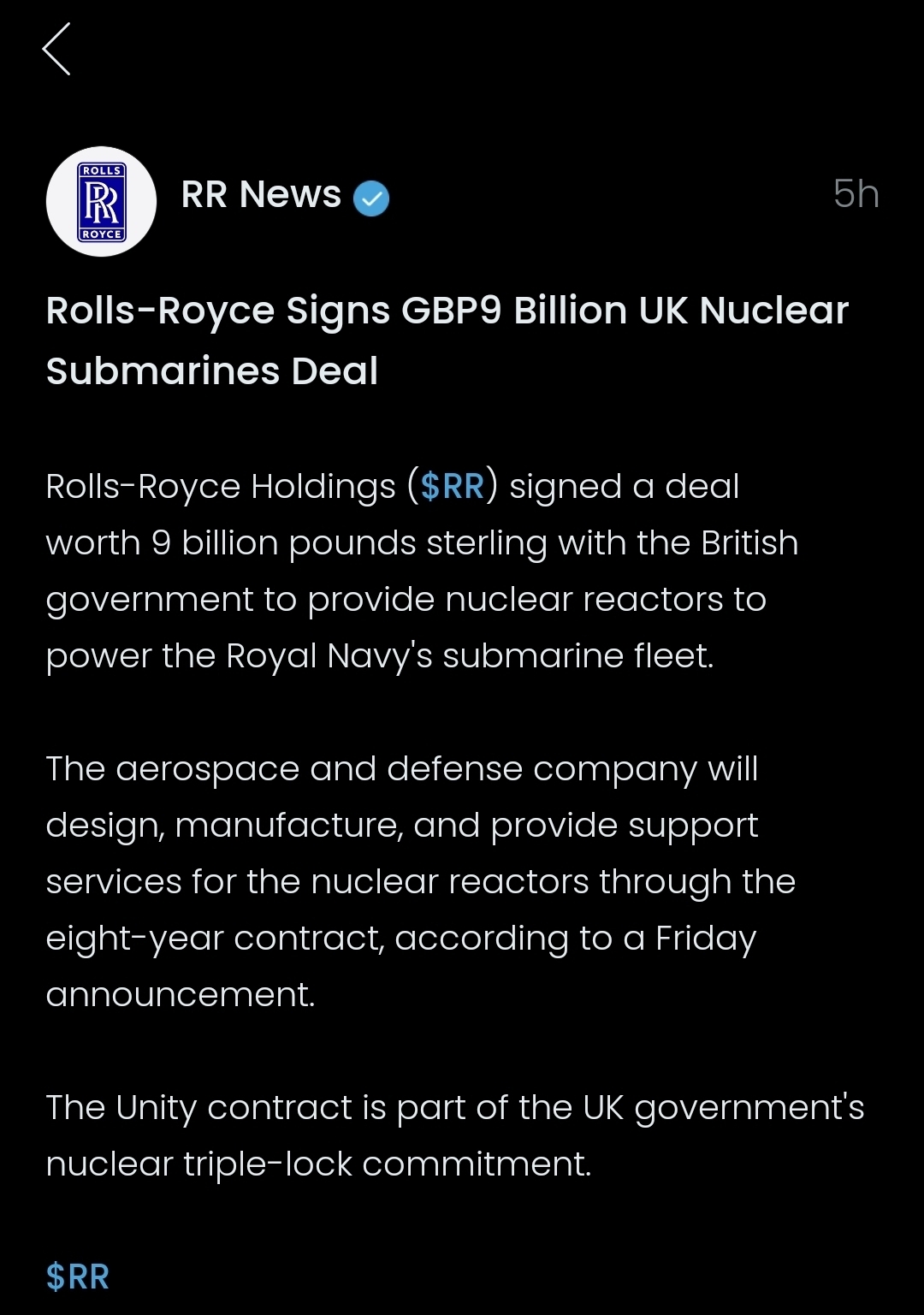Tap the headline line mentioning GBP9 Billion
The height and width of the screenshot is (1315, 924).
point(447,311)
